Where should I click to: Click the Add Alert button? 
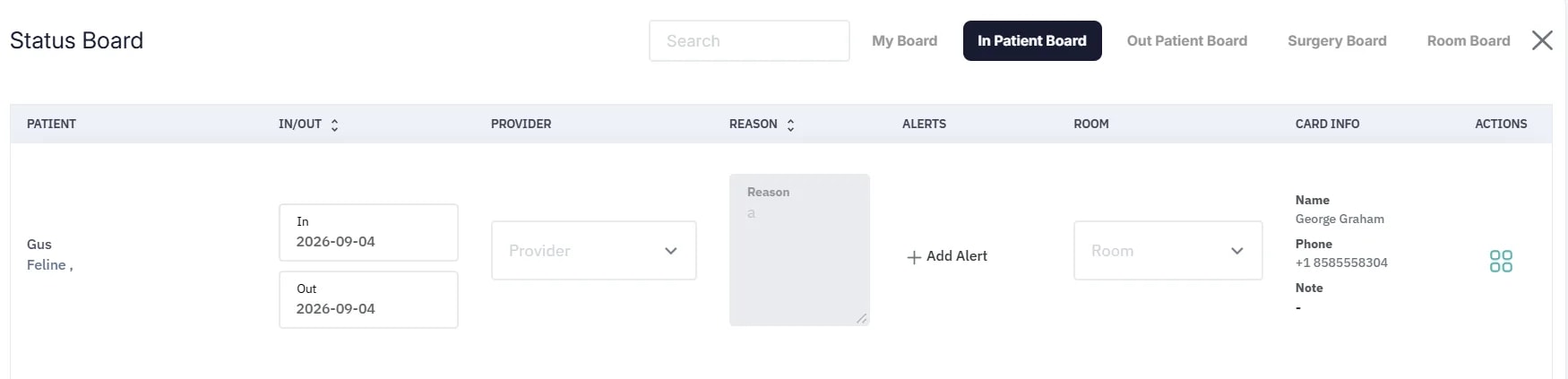[947, 256]
